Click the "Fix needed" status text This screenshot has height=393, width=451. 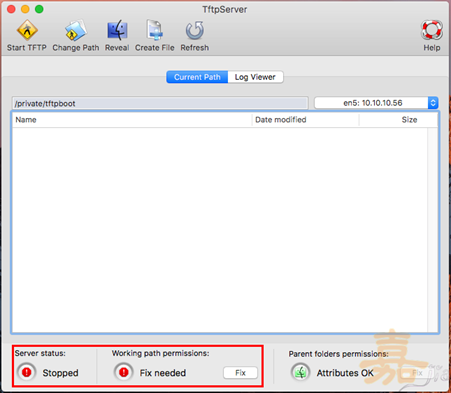tap(163, 373)
